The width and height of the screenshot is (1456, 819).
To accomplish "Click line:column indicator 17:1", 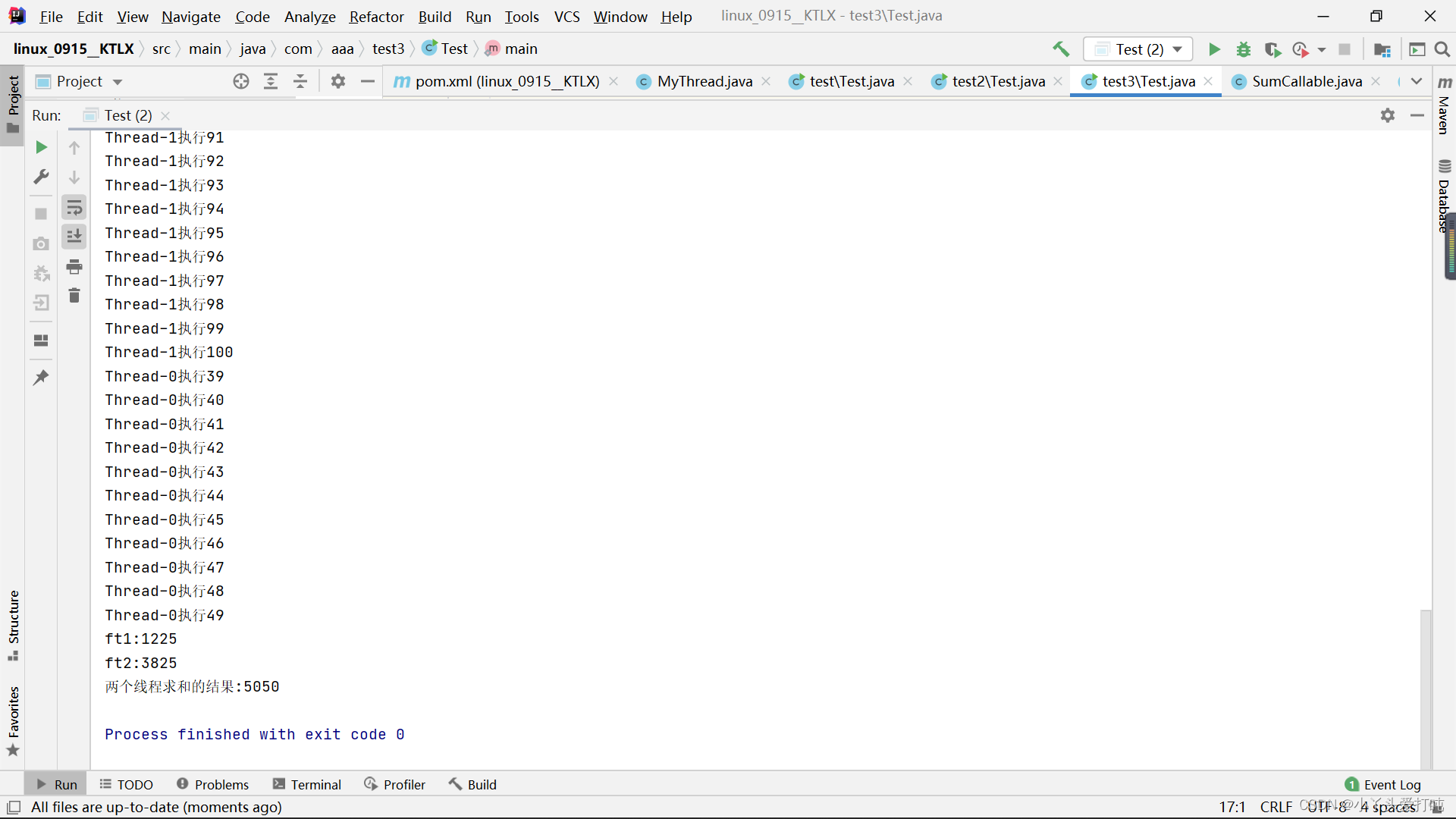I will pos(1232,807).
